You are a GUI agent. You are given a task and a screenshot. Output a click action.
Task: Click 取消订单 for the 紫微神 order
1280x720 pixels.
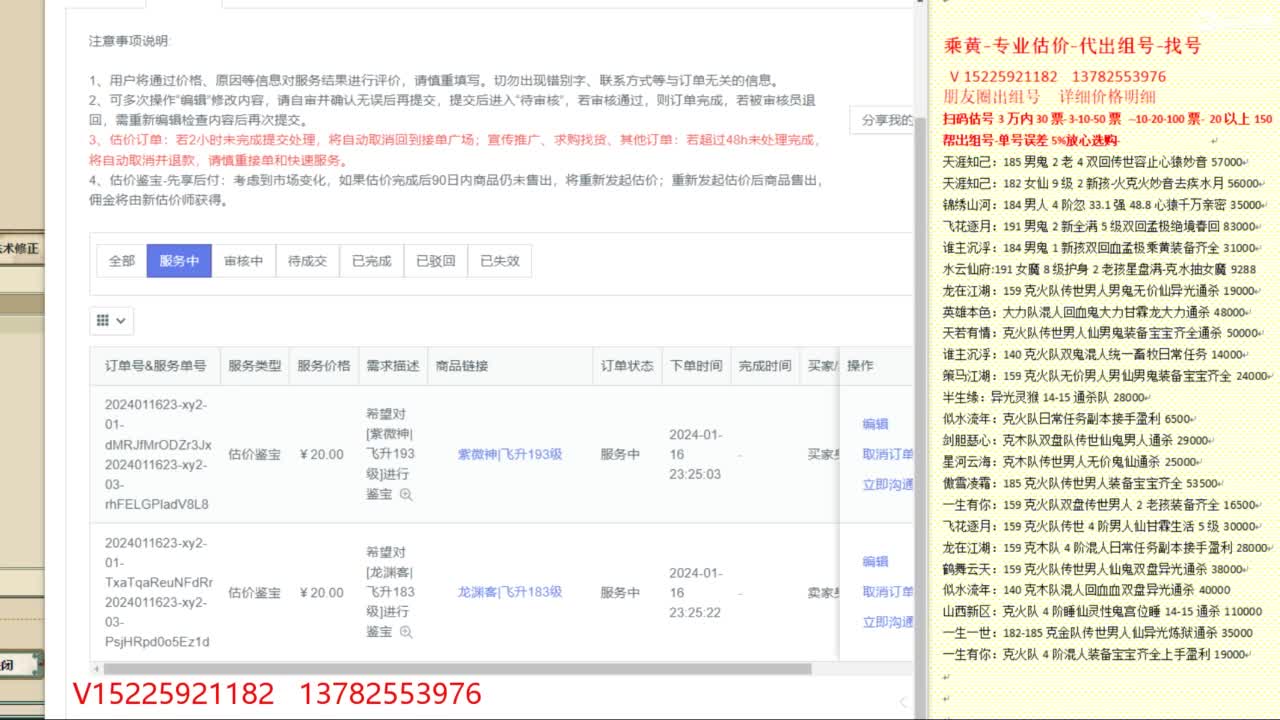(x=887, y=454)
